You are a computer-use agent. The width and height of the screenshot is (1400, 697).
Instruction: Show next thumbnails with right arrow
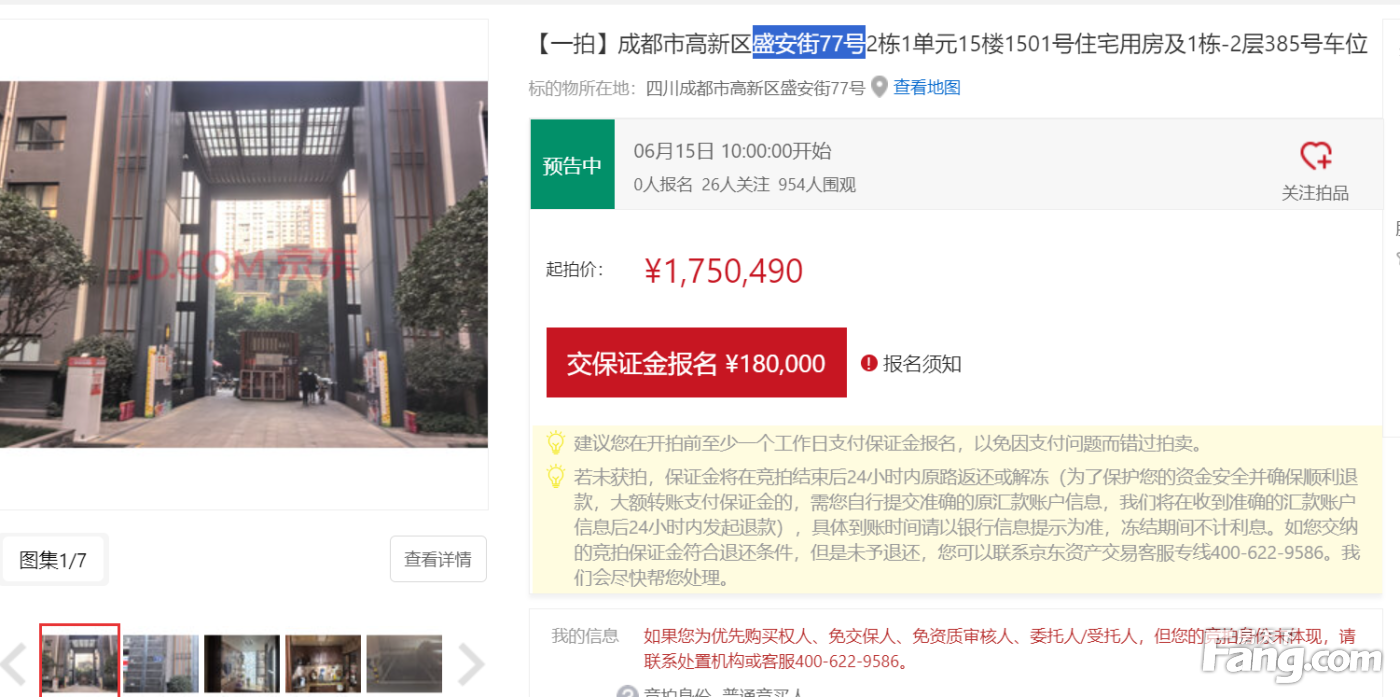(471, 663)
